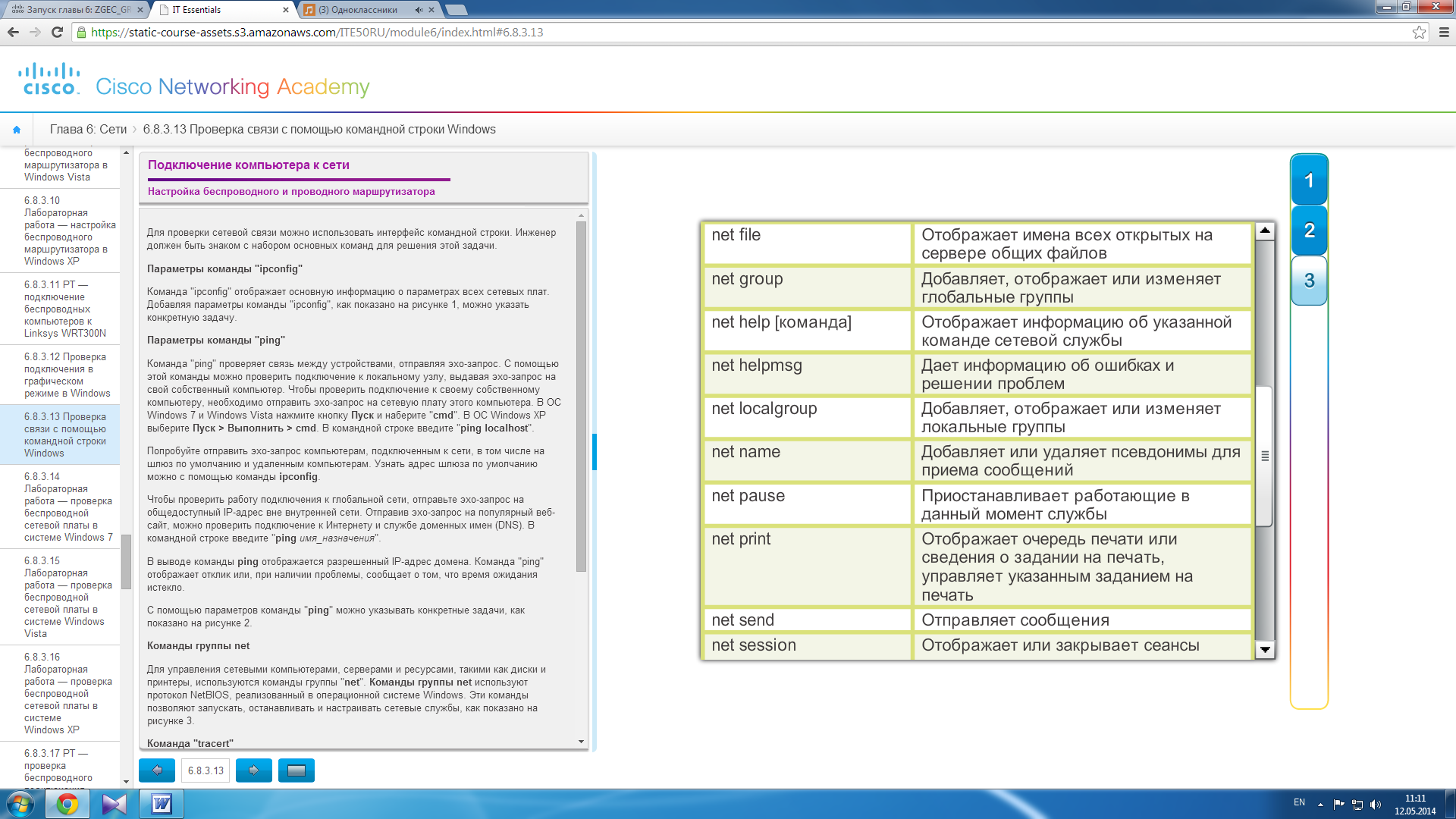Click the sidebar scroll down arrow
Image resolution: width=1456 pixels, height=819 pixels.
pos(126,782)
